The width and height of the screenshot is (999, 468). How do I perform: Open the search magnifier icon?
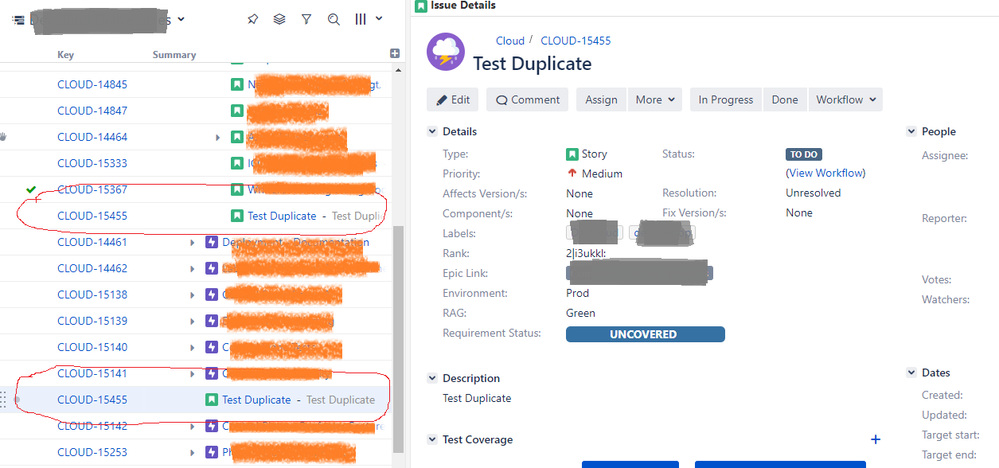(333, 19)
